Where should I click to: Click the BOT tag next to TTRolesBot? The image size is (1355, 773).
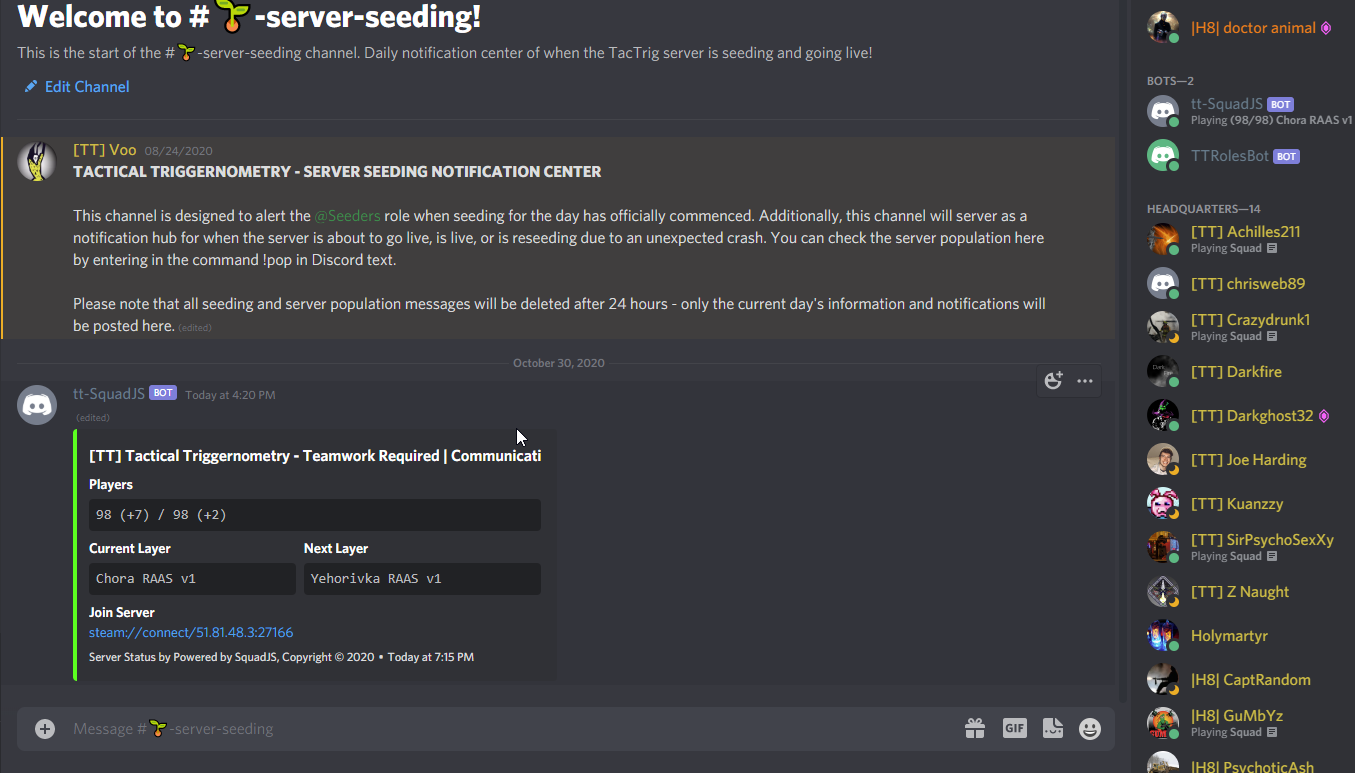coord(1287,157)
